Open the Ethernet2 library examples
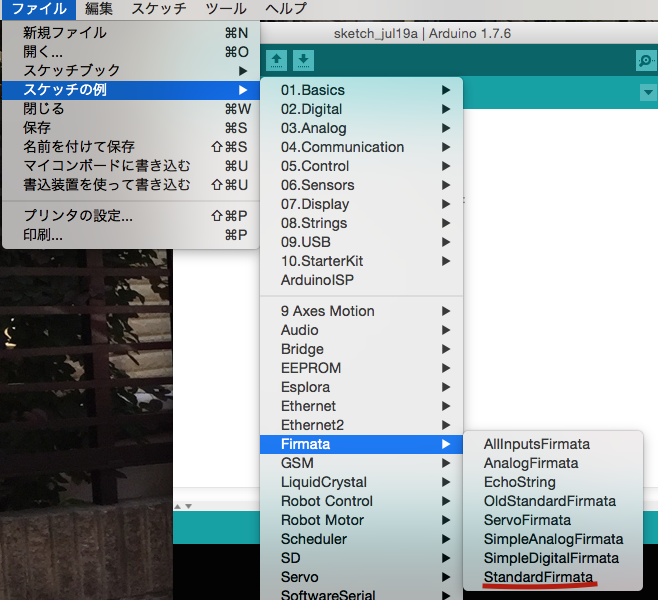658x600 pixels. pos(361,425)
